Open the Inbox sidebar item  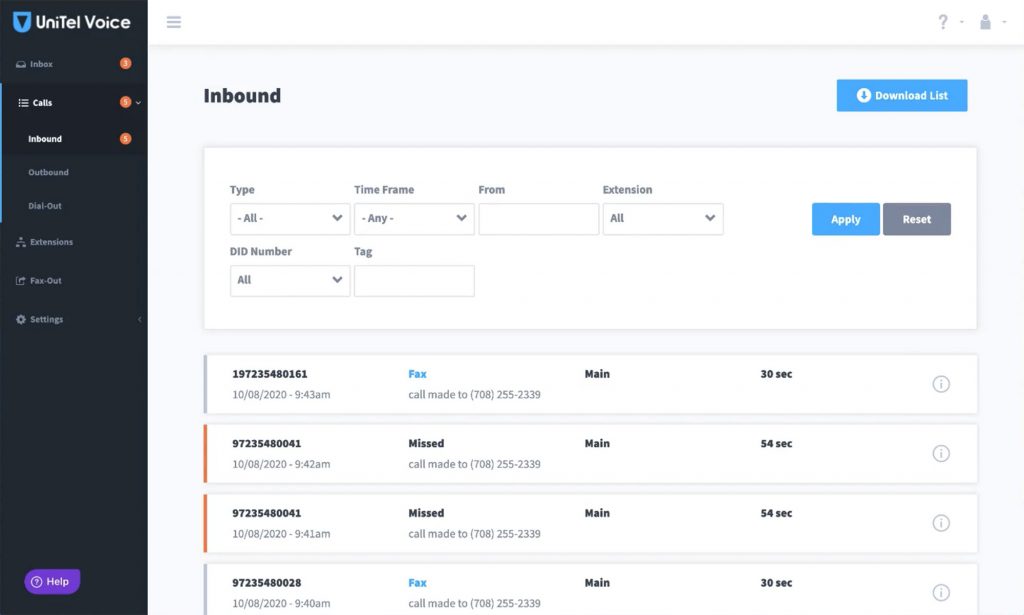[x=41, y=64]
